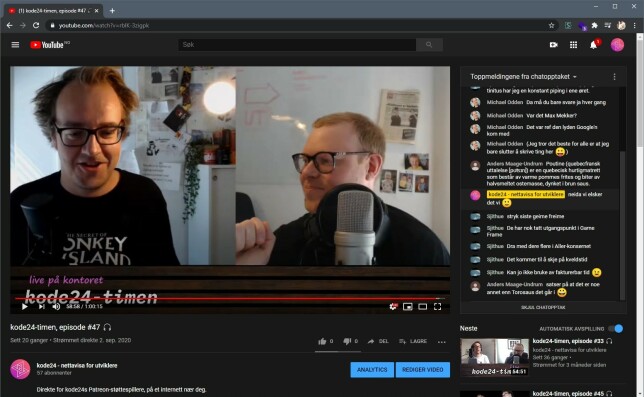Open the YouTube apps grid
The image size is (644, 397).
573,45
